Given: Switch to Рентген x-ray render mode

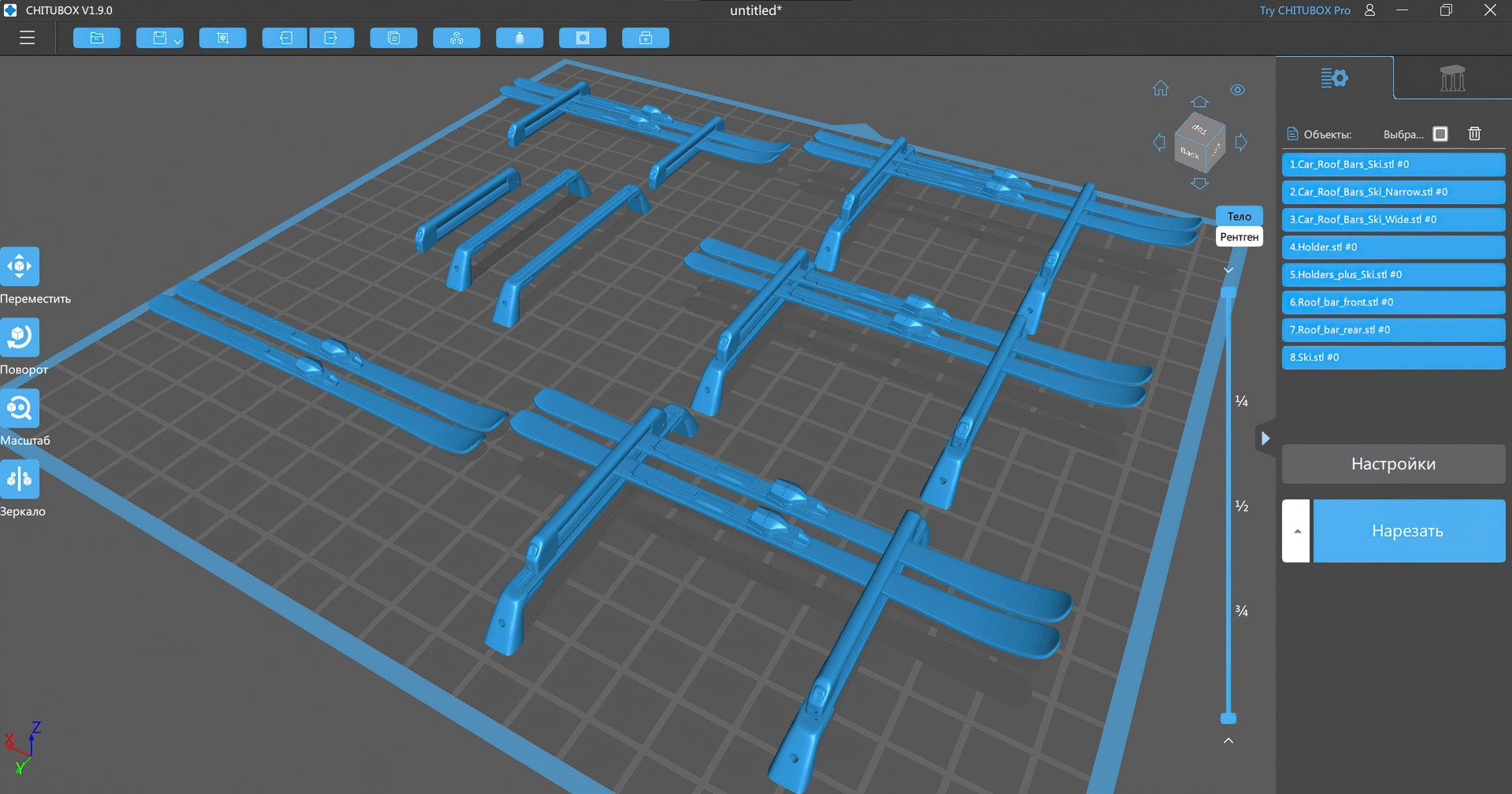Looking at the screenshot, I should [x=1240, y=236].
